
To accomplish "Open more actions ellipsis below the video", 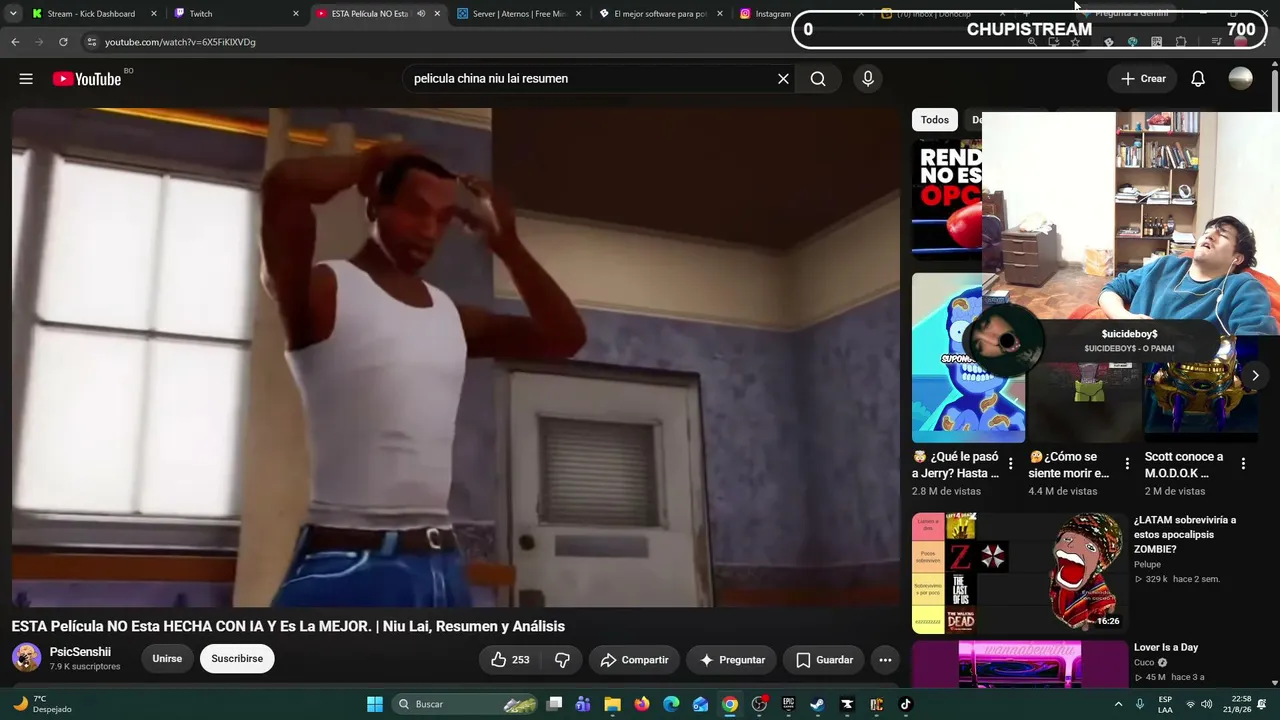I will 884,660.
